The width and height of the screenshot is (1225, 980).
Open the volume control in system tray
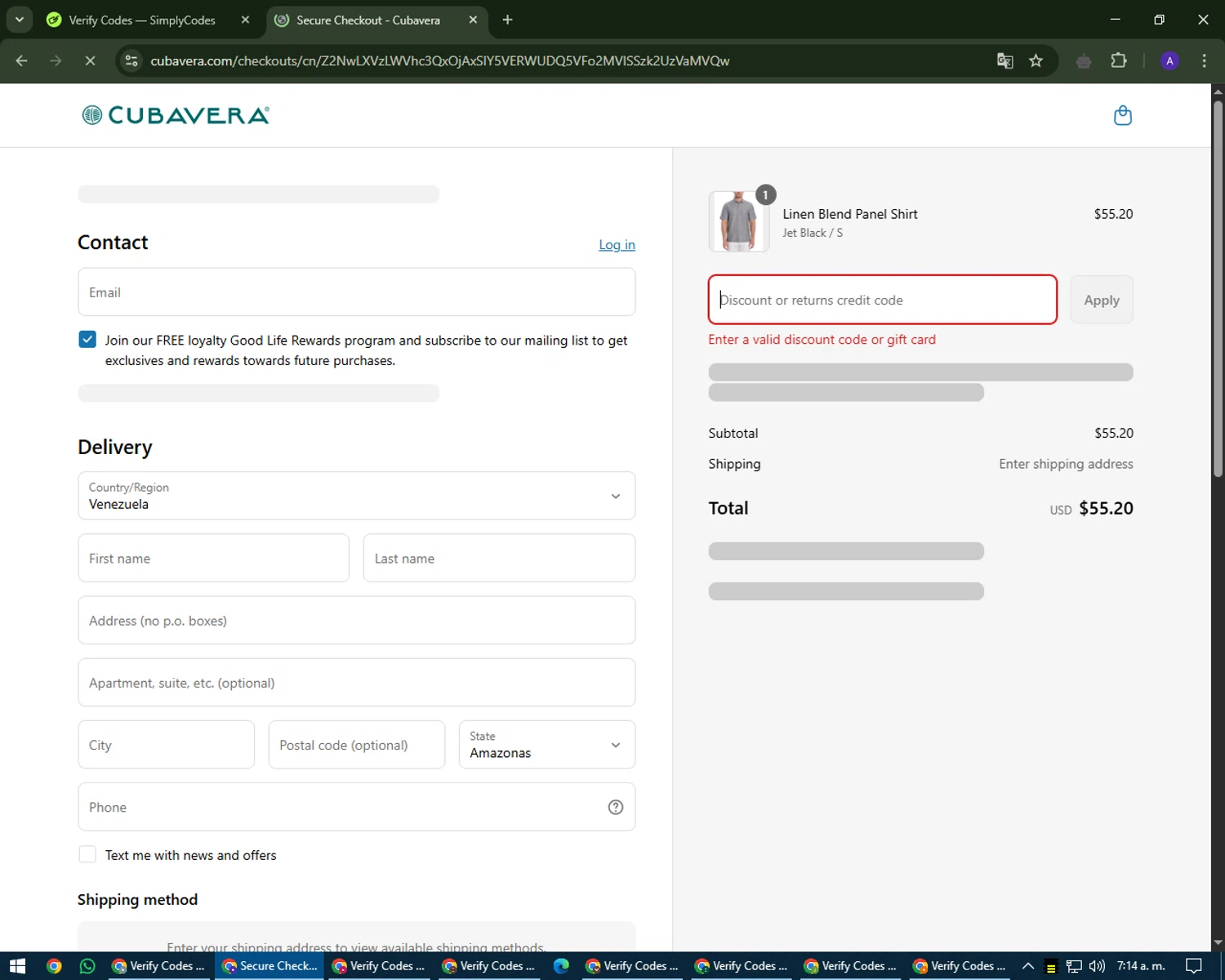pos(1097,966)
